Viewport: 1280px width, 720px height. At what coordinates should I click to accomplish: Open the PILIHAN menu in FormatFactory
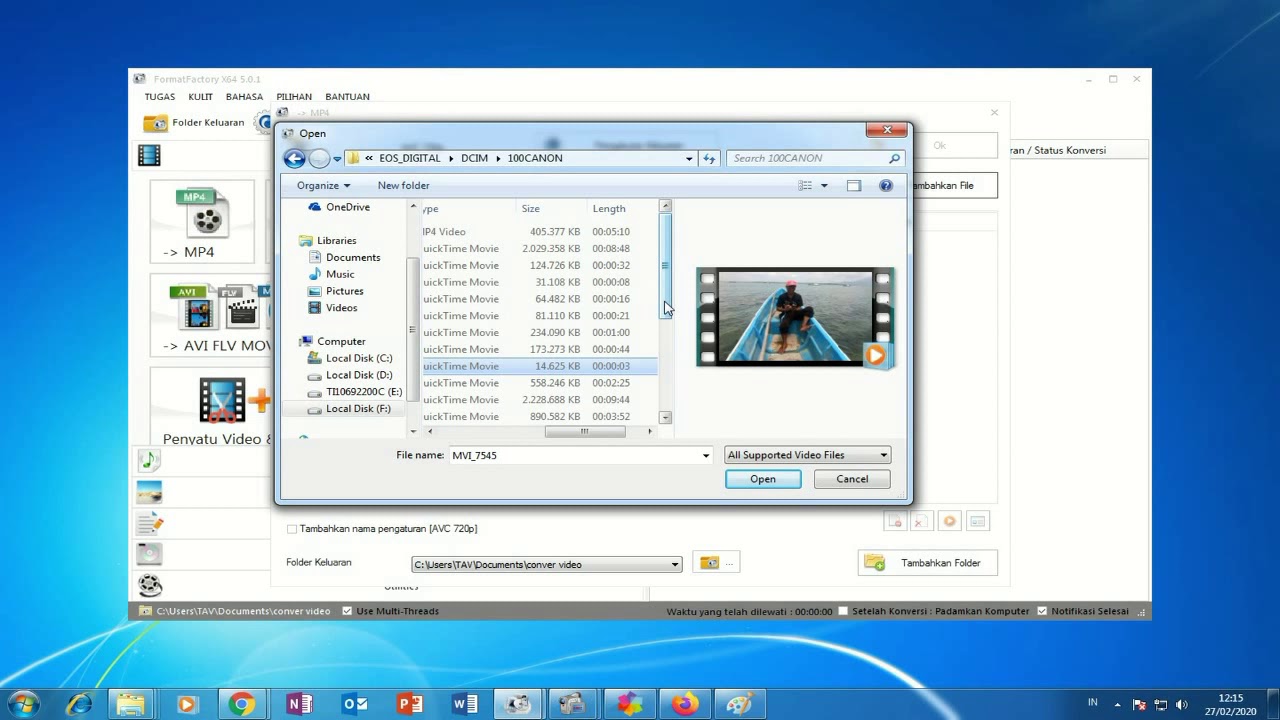pos(294,97)
